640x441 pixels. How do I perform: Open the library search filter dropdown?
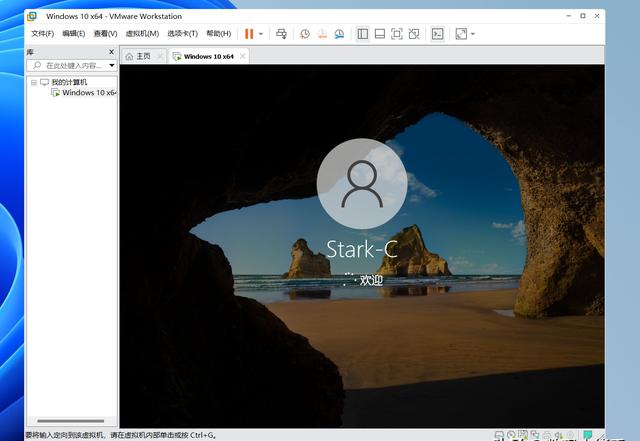click(112, 65)
